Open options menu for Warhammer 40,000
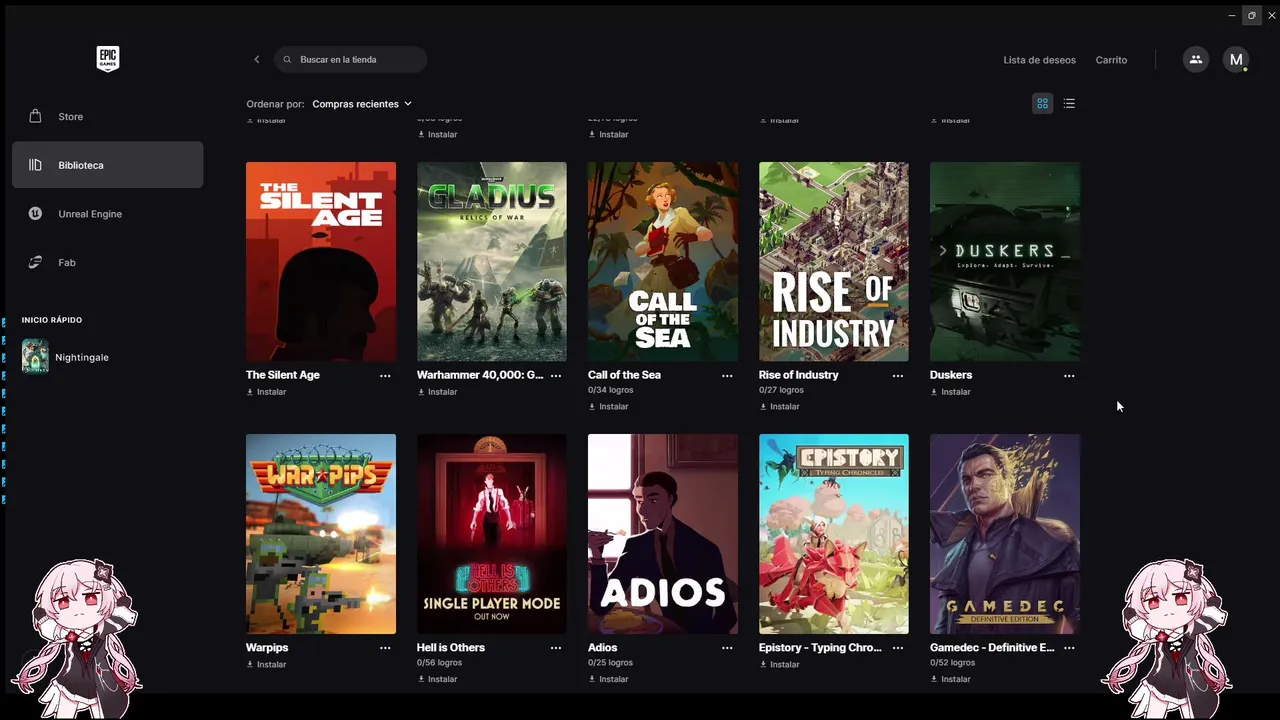 tap(556, 376)
